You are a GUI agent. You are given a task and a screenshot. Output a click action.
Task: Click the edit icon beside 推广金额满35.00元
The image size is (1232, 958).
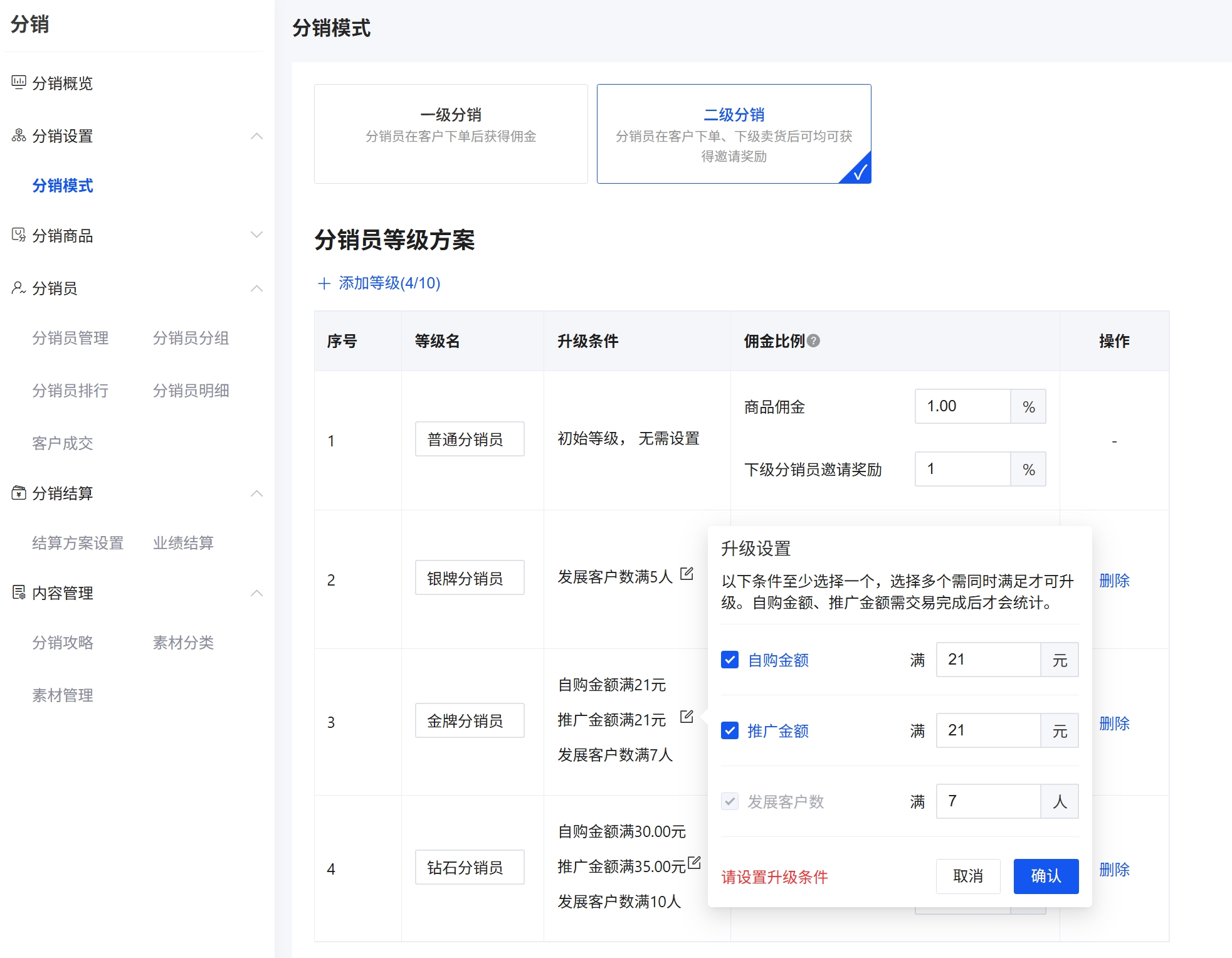coord(694,862)
